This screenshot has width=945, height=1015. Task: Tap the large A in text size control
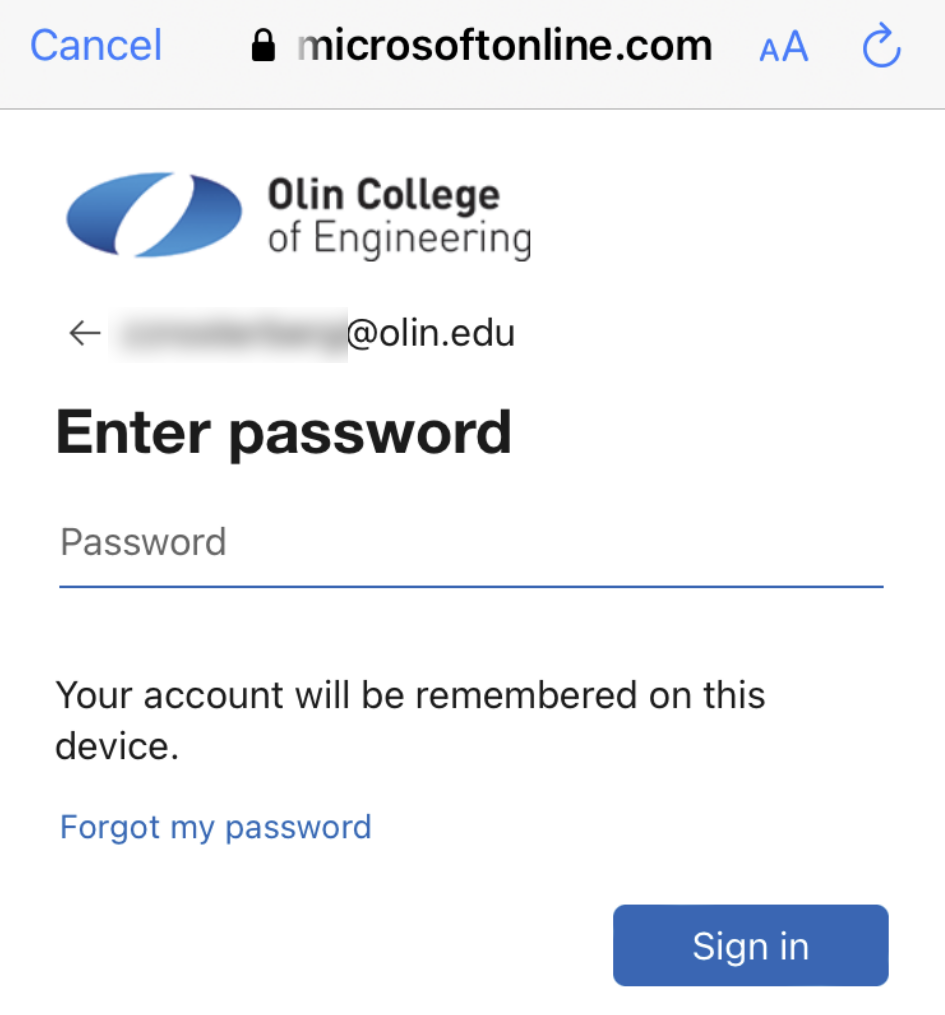tap(795, 46)
